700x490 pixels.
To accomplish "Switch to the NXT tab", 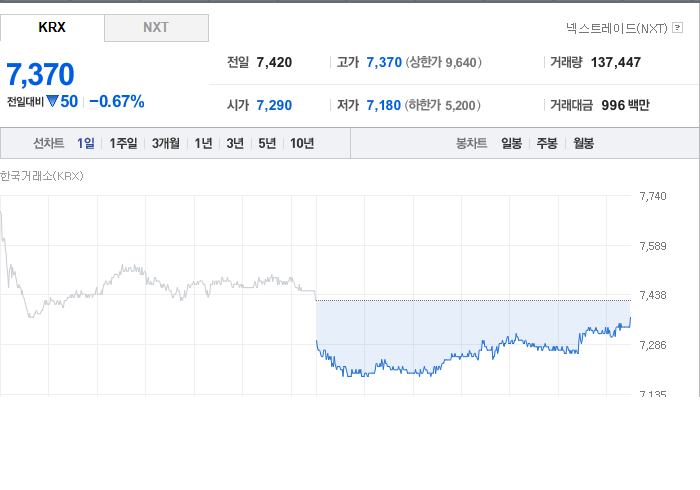I will [156, 28].
